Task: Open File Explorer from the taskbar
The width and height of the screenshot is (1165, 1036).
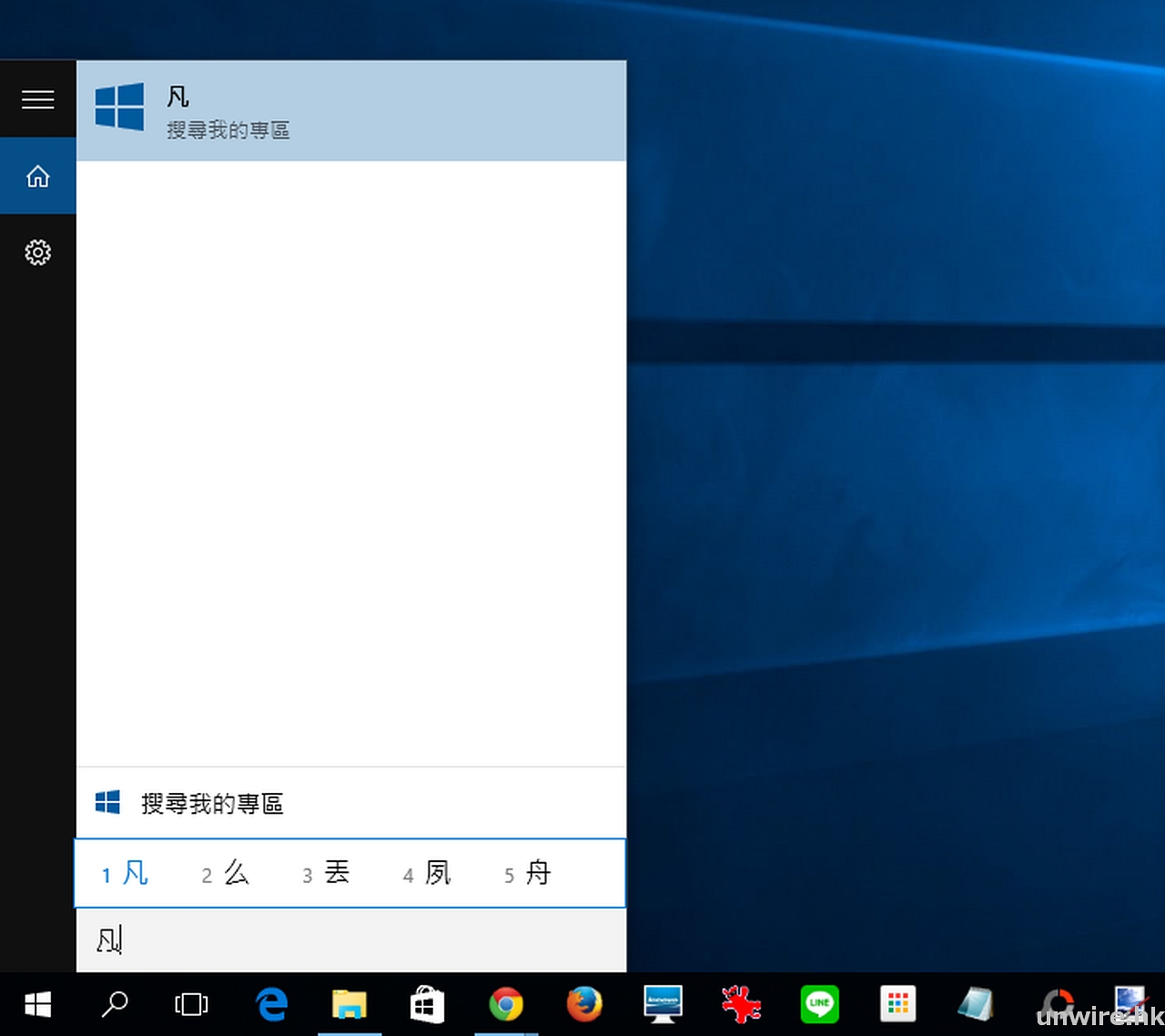Action: (349, 1004)
